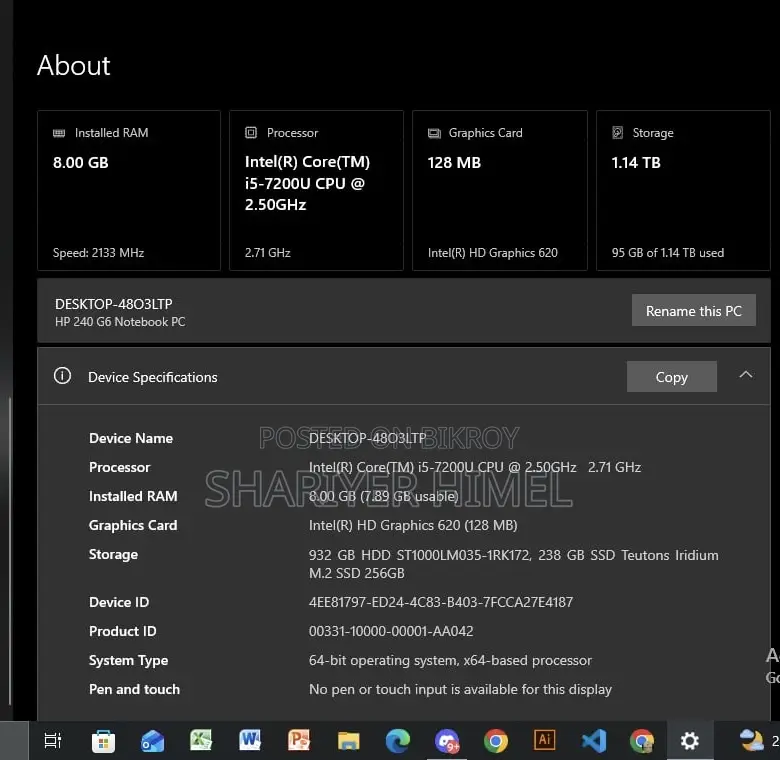Launch Outlook from the taskbar

click(153, 741)
